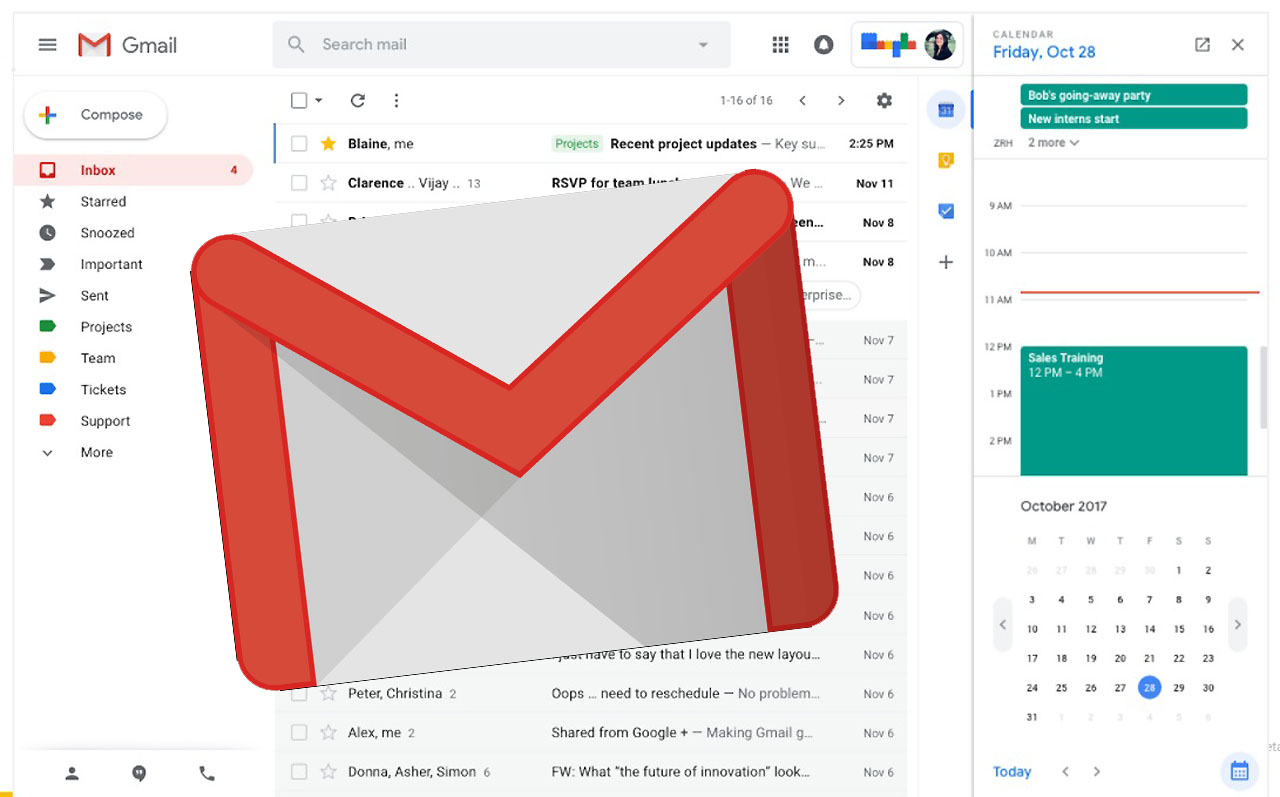Open the Inbox folder
Image resolution: width=1280 pixels, height=797 pixels.
134,170
